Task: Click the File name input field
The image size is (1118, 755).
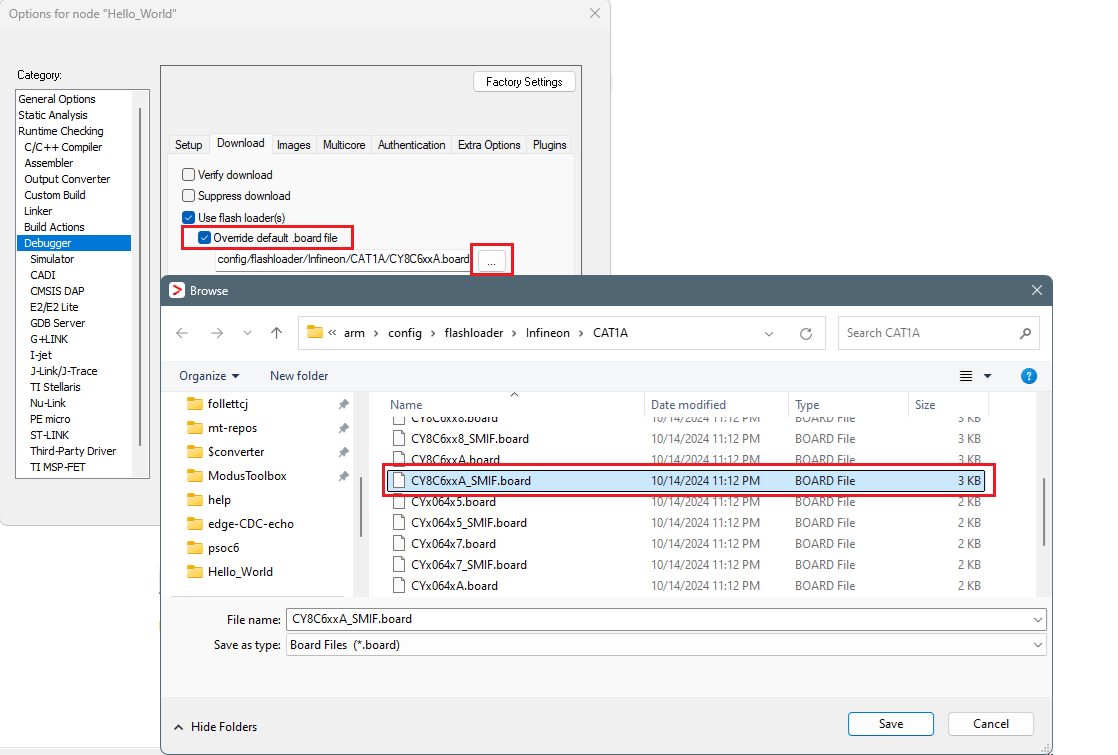Action: [x=659, y=620]
